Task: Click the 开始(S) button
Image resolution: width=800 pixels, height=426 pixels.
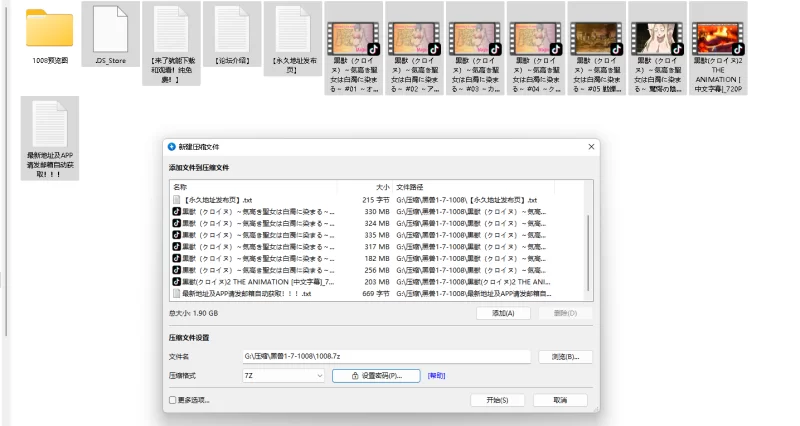Action: [x=497, y=400]
